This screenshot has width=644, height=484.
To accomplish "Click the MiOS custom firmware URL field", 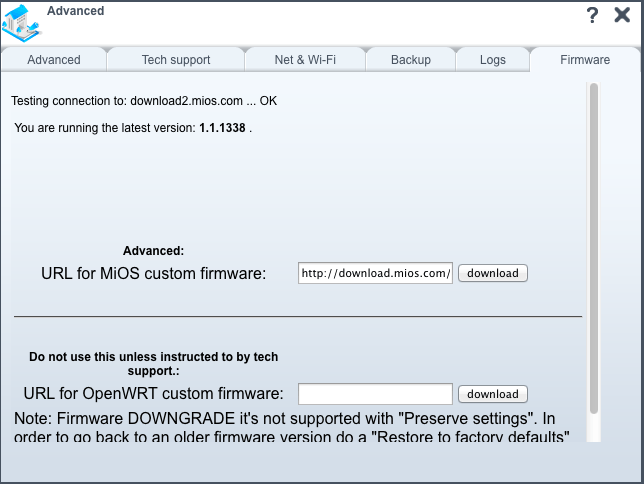I will [x=375, y=273].
